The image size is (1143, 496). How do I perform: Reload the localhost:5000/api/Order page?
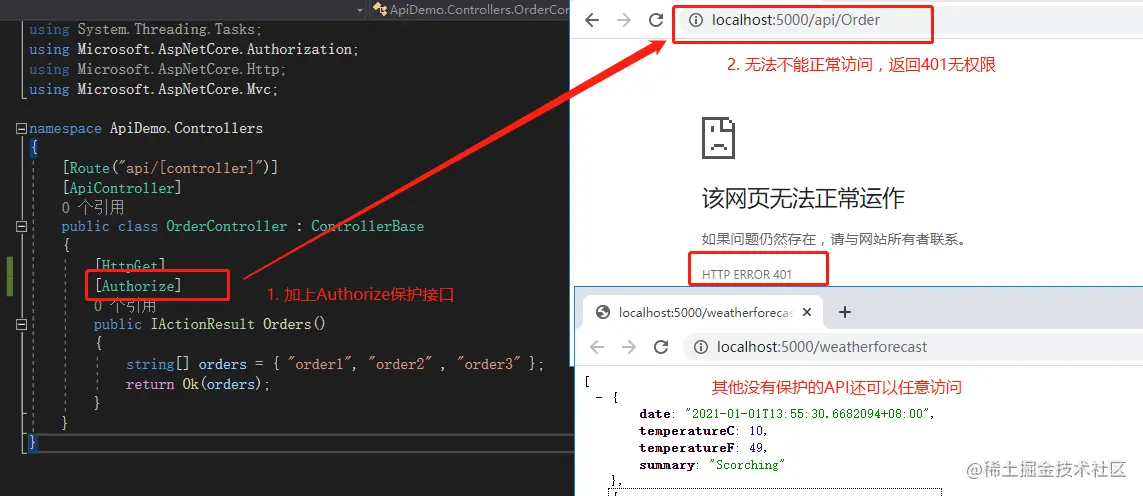[x=656, y=20]
